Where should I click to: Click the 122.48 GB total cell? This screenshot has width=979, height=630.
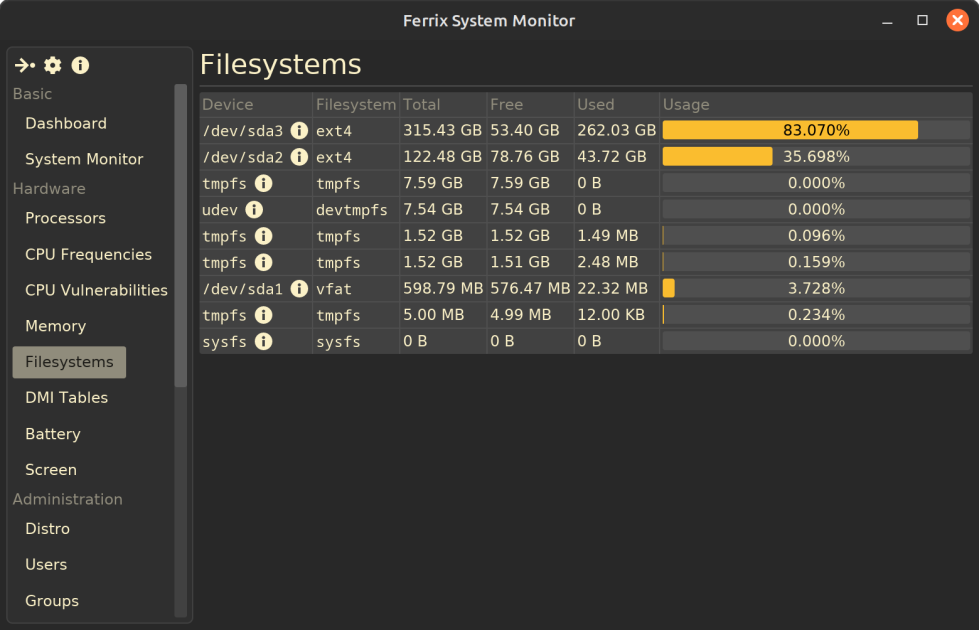pyautogui.click(x=442, y=157)
